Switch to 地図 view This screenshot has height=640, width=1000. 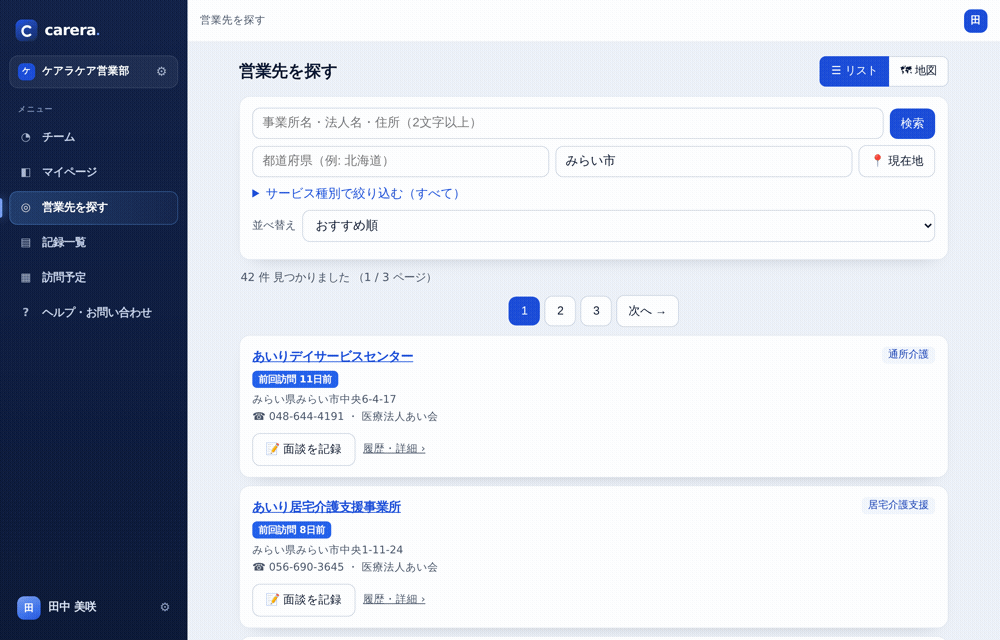coord(918,71)
